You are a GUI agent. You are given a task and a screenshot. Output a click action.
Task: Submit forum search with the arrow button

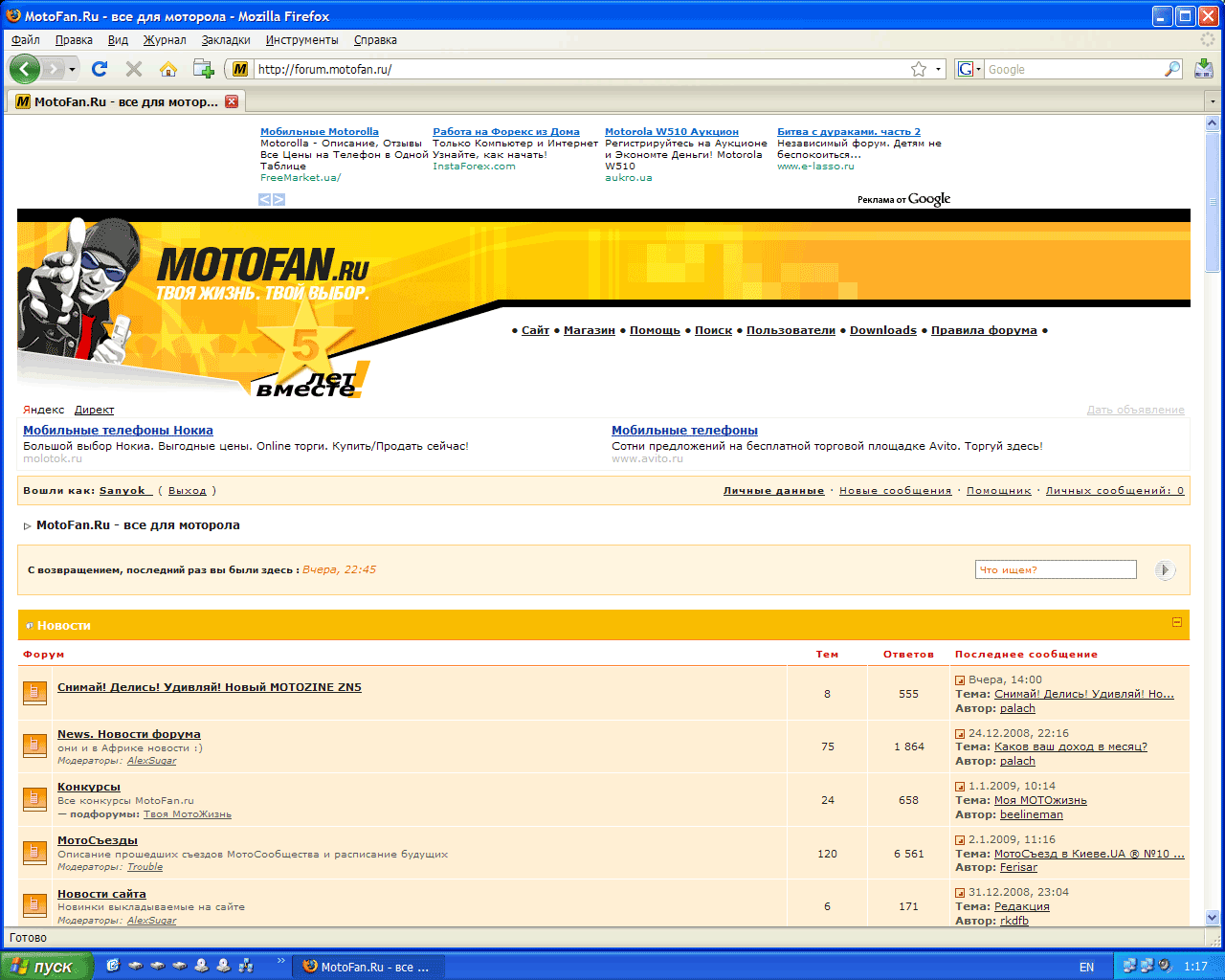point(1164,570)
